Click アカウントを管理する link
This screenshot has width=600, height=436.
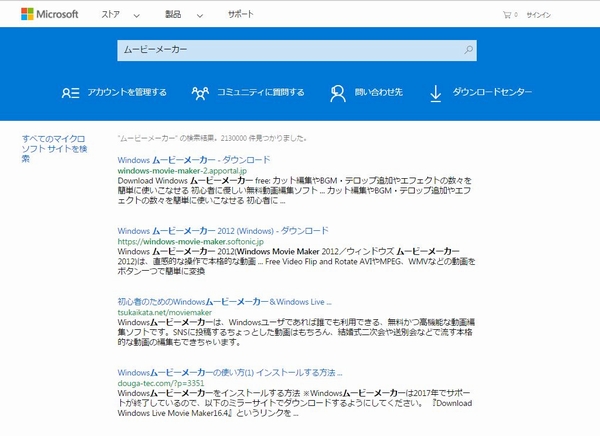click(127, 93)
